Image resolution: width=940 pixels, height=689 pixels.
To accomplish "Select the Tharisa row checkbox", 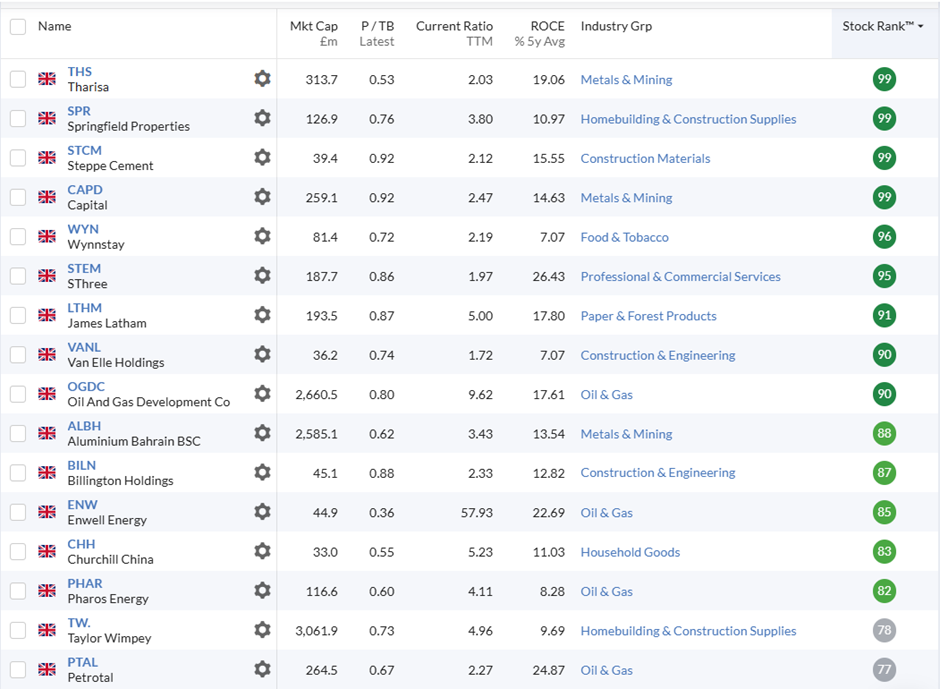I will point(18,79).
